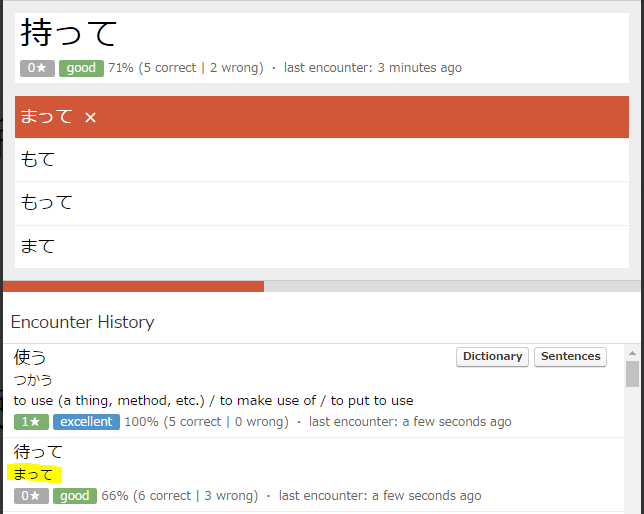Click the red quiz progress bar
Screen dimensions: 644x514
pos(133,286)
